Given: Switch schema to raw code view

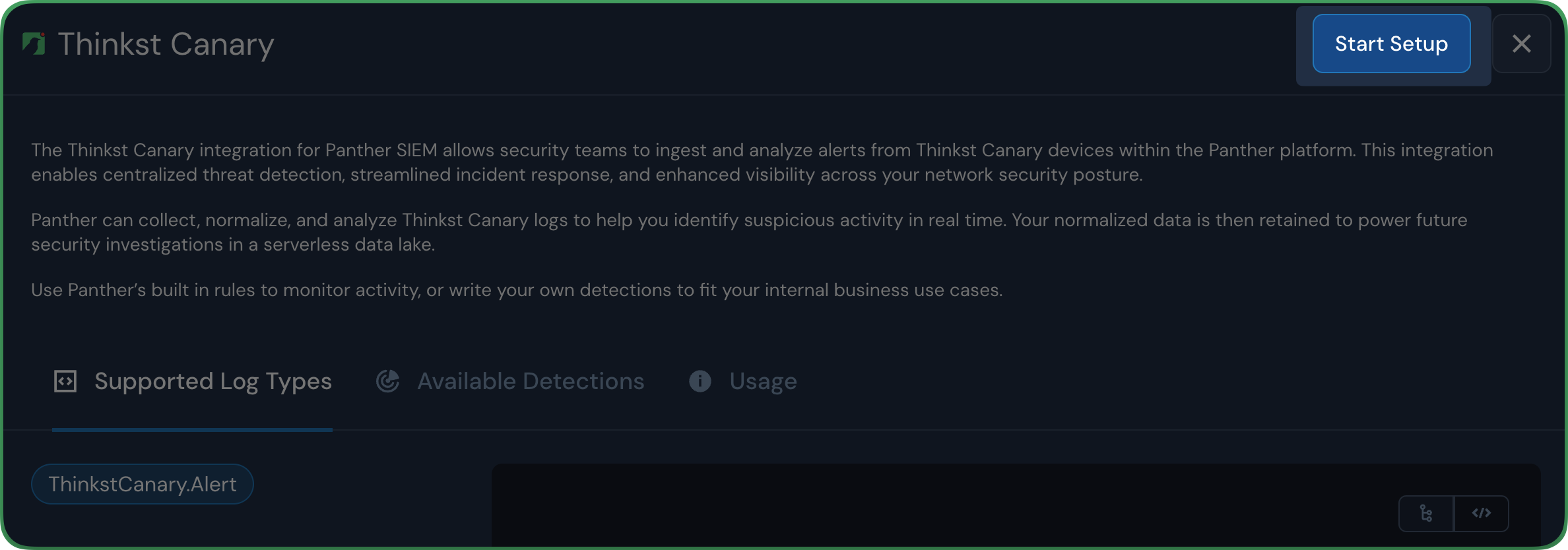Looking at the screenshot, I should click(1481, 513).
